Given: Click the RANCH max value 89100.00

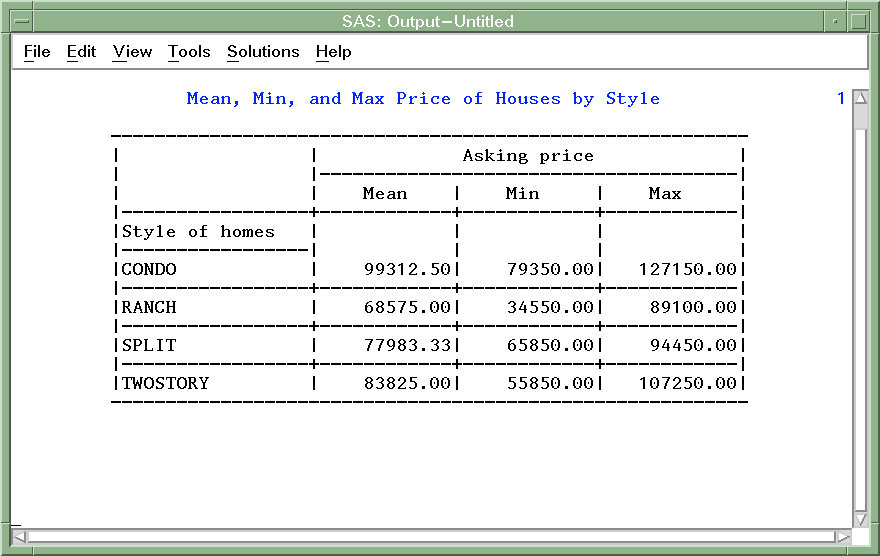Looking at the screenshot, I should coord(687,307).
